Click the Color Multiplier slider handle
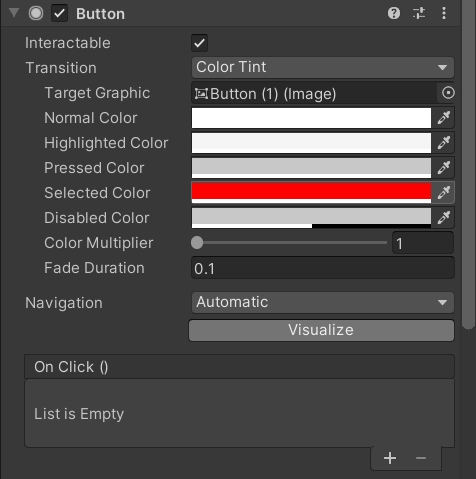 tap(197, 243)
